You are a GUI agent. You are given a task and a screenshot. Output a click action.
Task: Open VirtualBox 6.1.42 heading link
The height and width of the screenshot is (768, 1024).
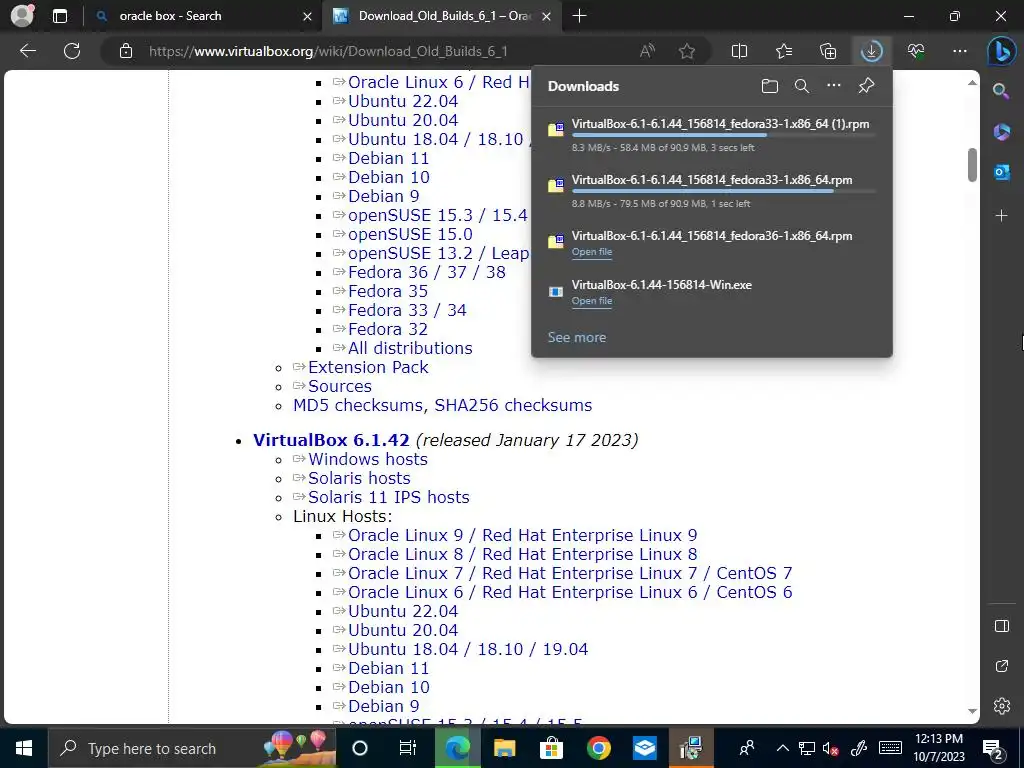(x=331, y=440)
